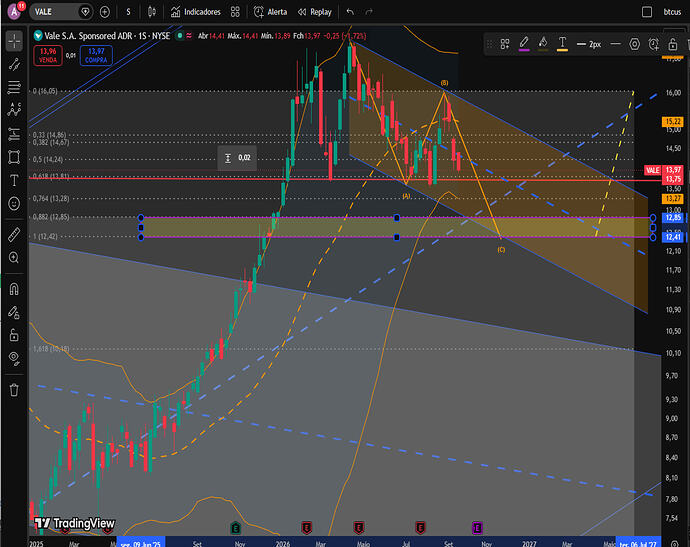Start Replay mode
Viewport: 690px width, 547px height.
[x=315, y=12]
